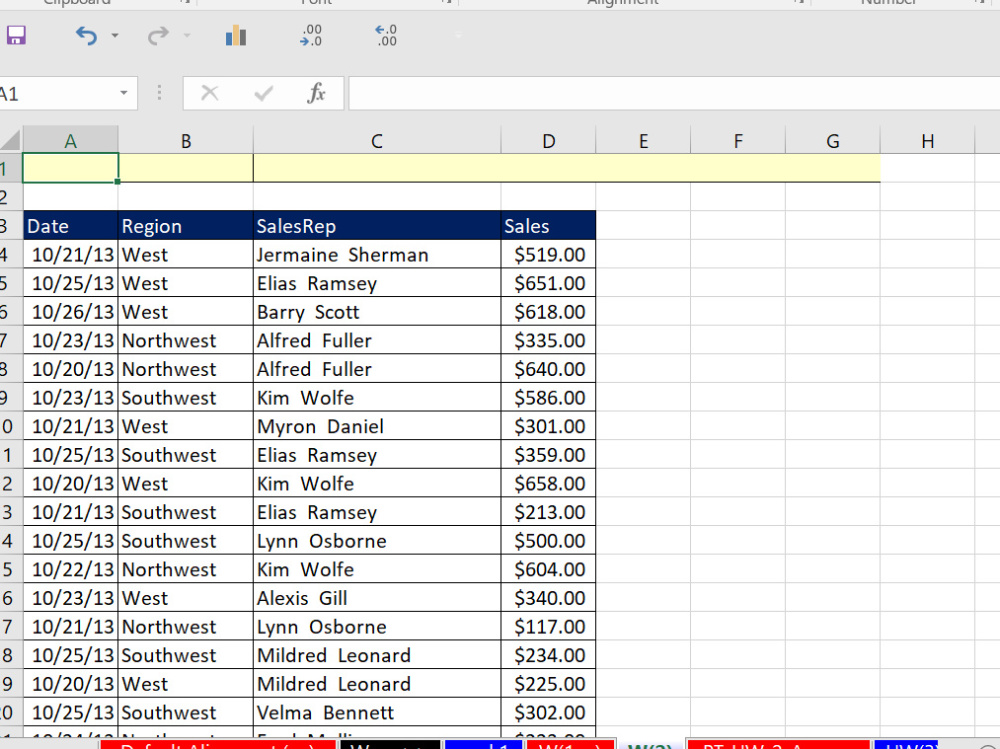Click the Date header cell
1000x749 pixels.
[x=71, y=225]
